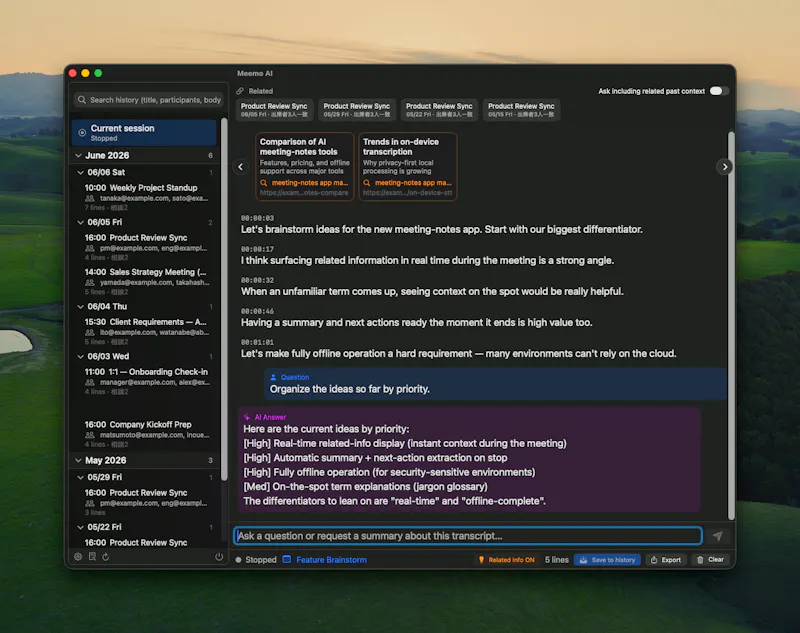Click the Search history input field
The image size is (800, 633).
coord(148,99)
